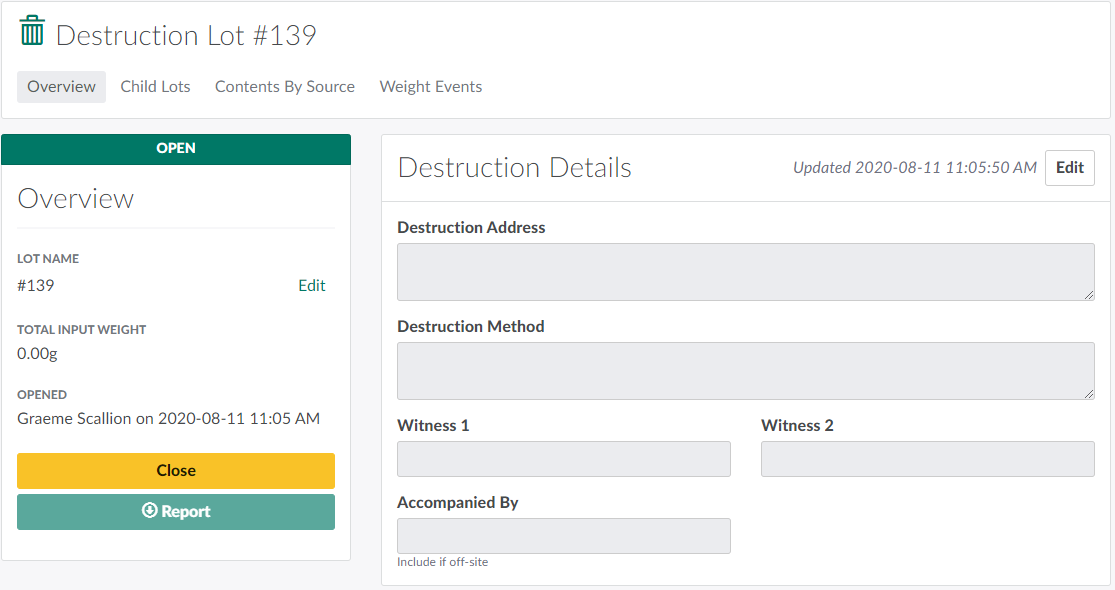The width and height of the screenshot is (1115, 590).
Task: Click resize grip of Destruction Method box
Action: click(x=1089, y=394)
